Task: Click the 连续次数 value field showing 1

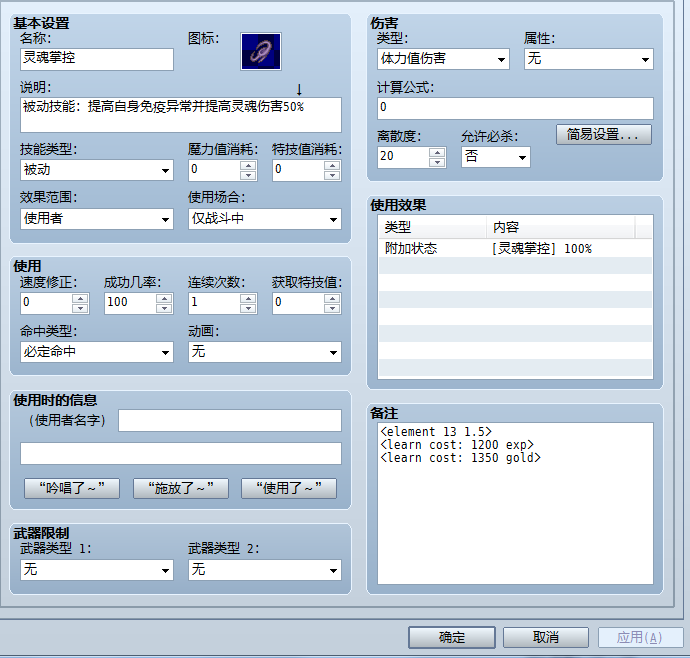Action: (x=214, y=303)
